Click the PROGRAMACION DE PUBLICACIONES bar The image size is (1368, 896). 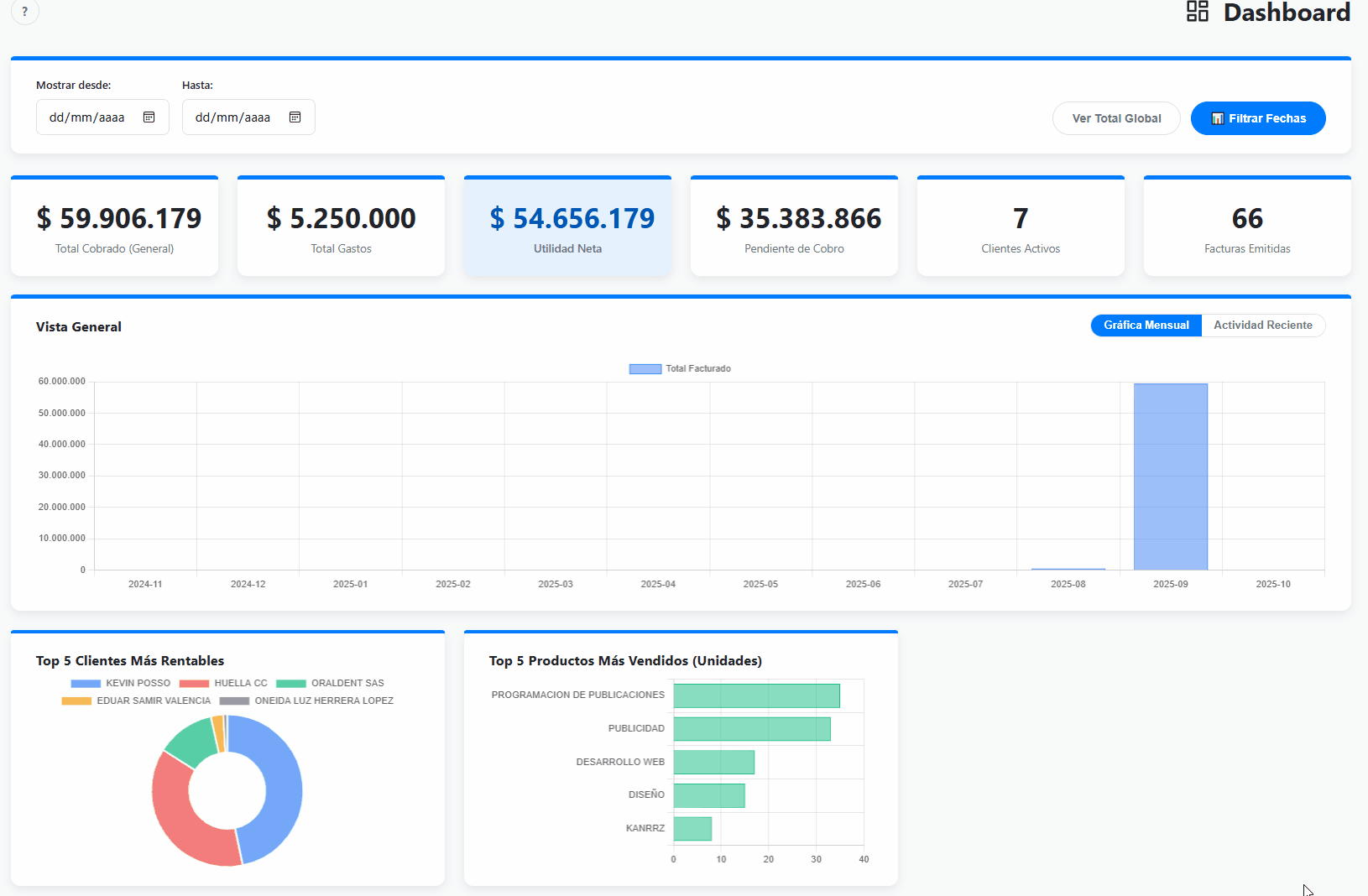(755, 695)
